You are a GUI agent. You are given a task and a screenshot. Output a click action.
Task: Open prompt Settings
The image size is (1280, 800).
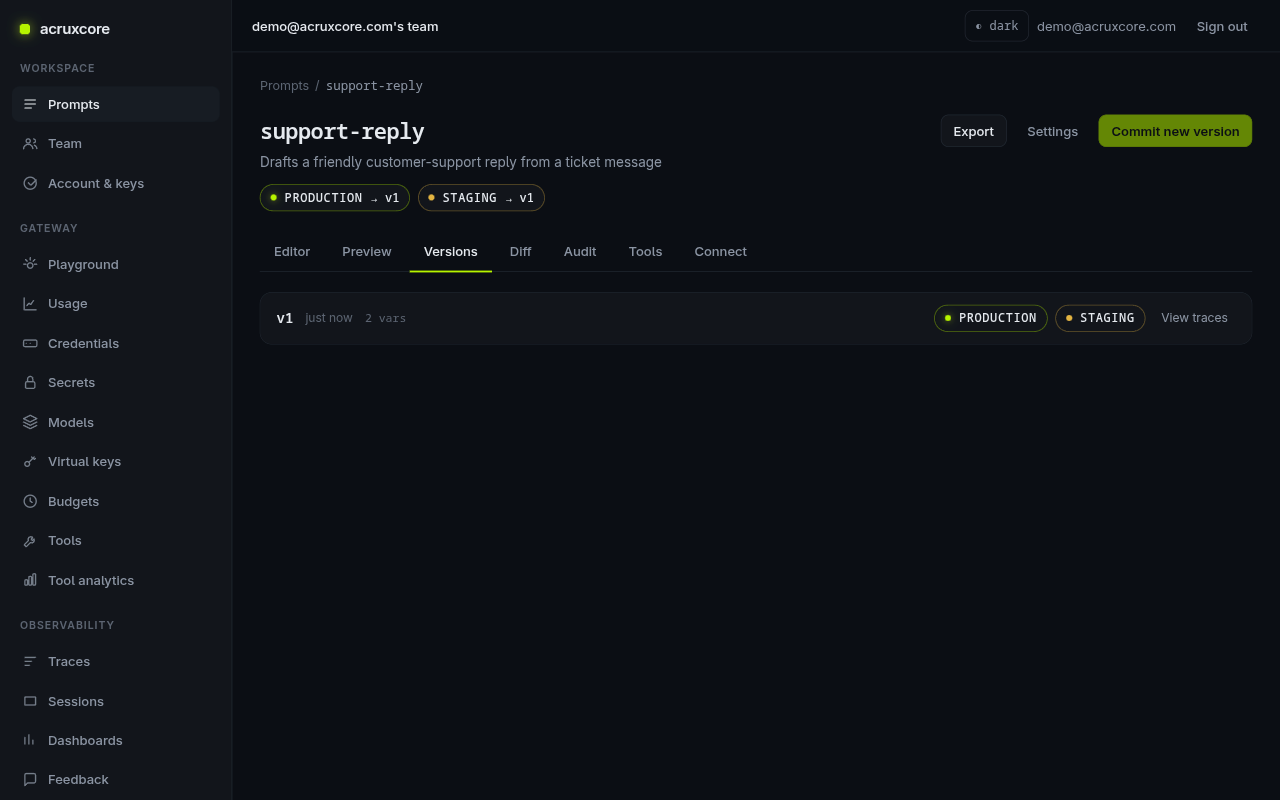tap(1052, 131)
